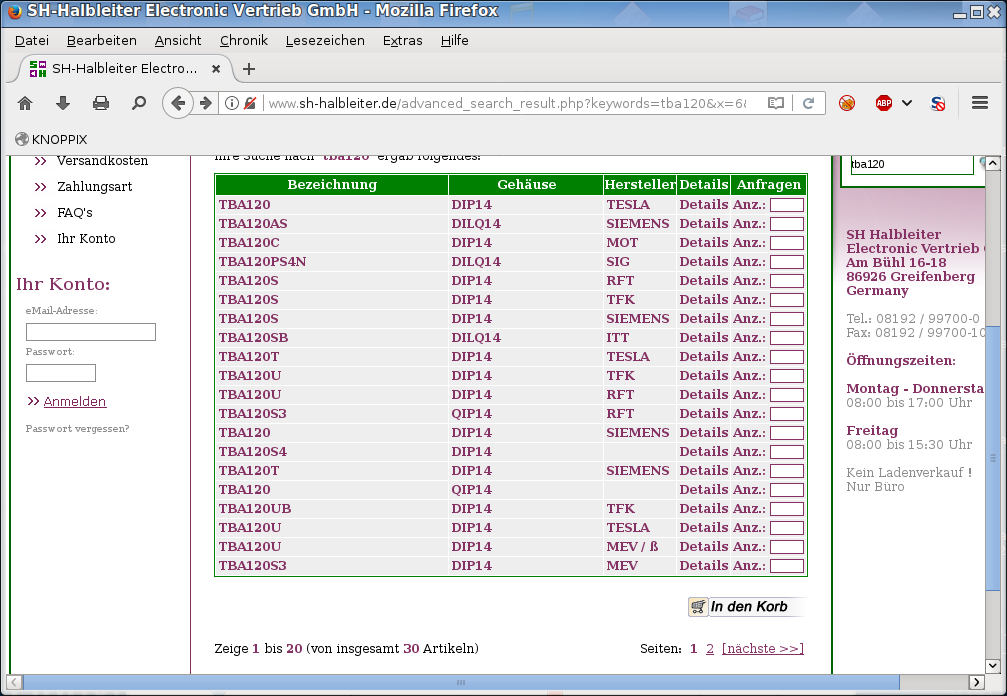The height and width of the screenshot is (696, 1007).
Task: Go to results page 2
Action: (710, 648)
